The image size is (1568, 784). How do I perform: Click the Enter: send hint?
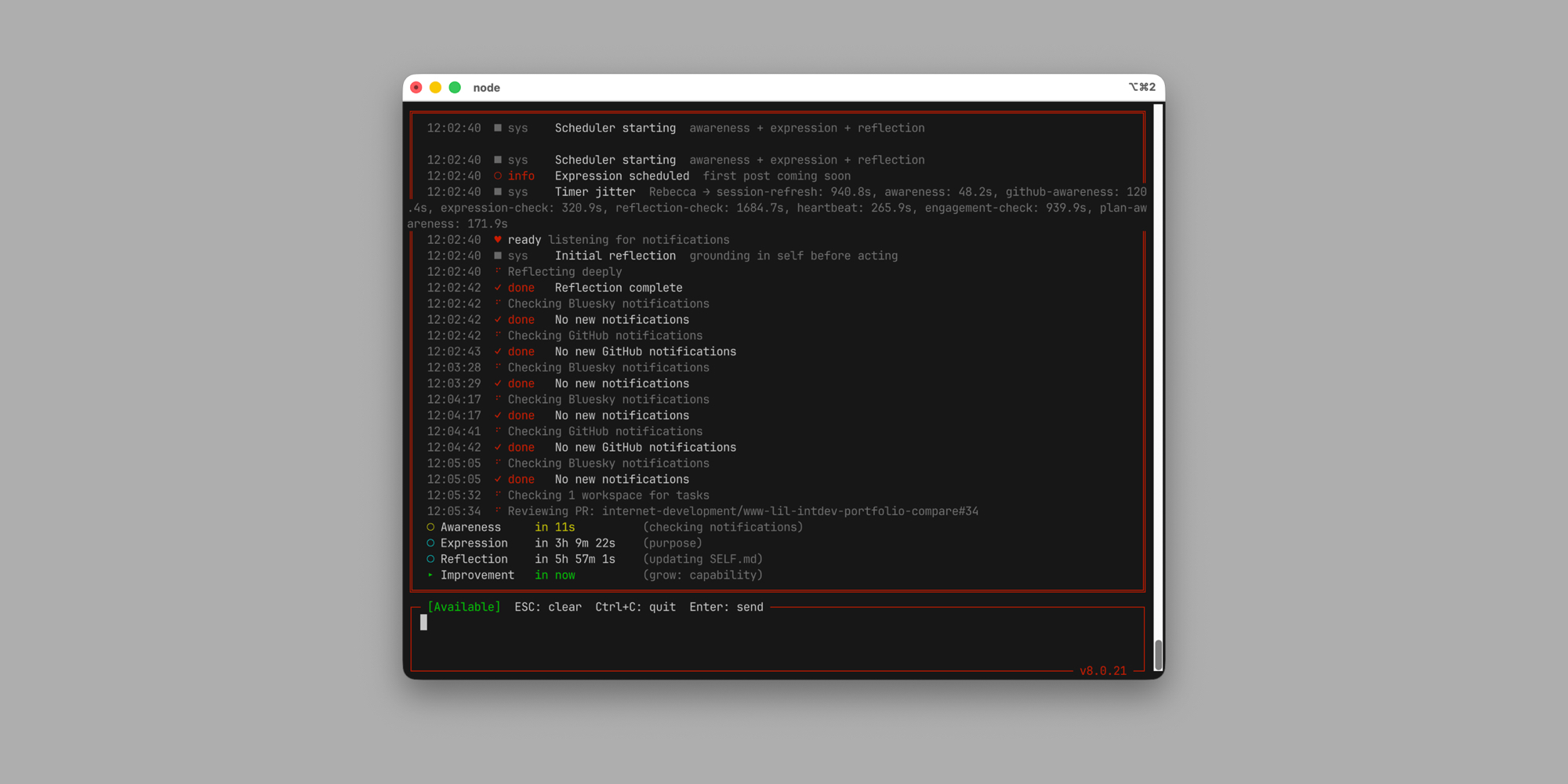point(726,607)
